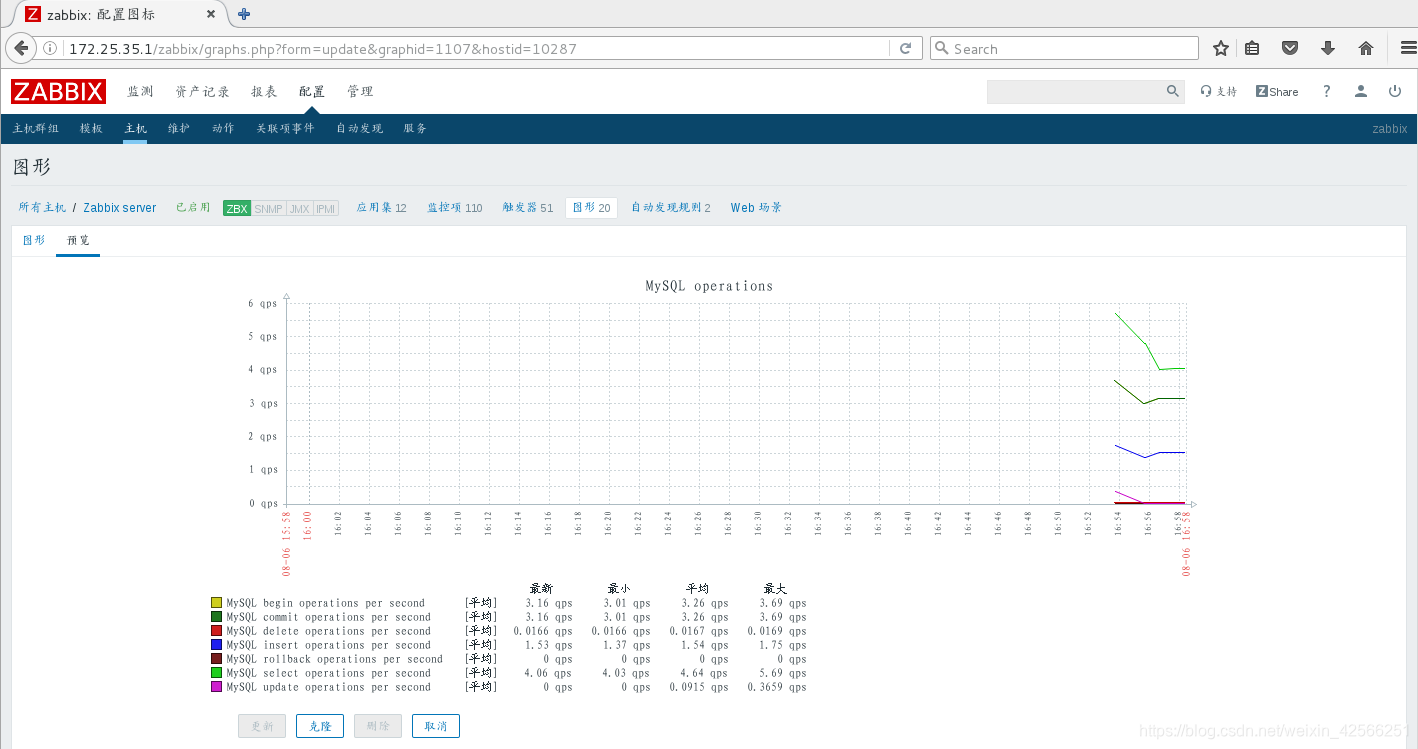
Task: Click the 已启用 (Enabled) status link
Action: (193, 208)
